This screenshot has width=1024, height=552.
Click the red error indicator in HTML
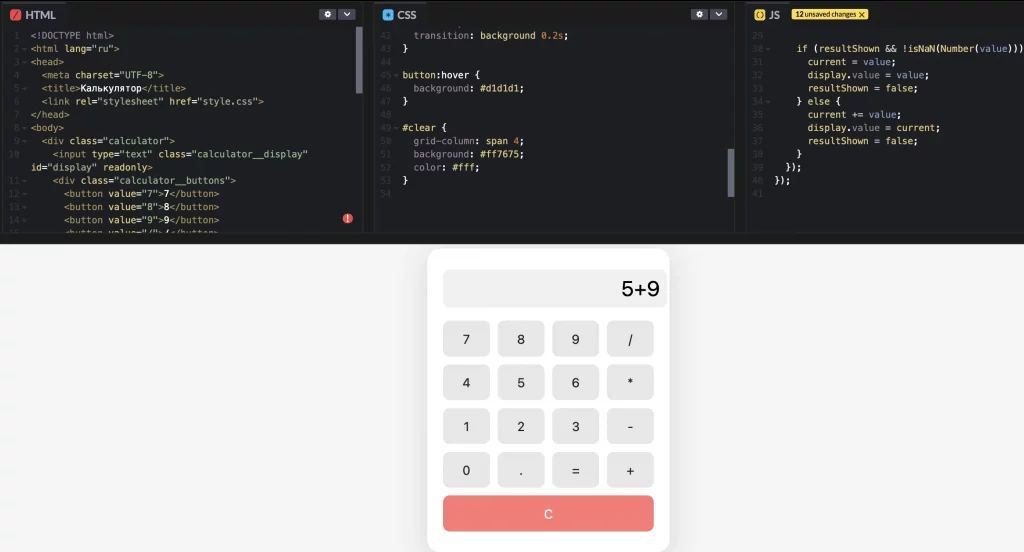tap(347, 219)
